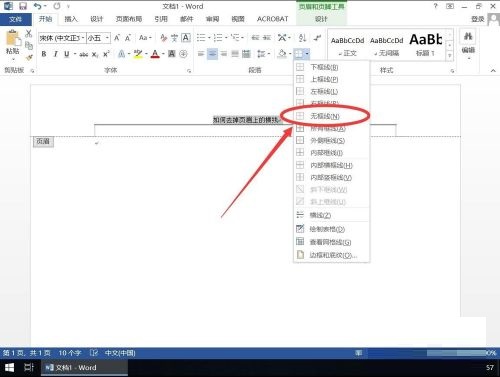This screenshot has width=500, height=377.
Task: Click the Multilevel List icon
Action: coord(236,38)
